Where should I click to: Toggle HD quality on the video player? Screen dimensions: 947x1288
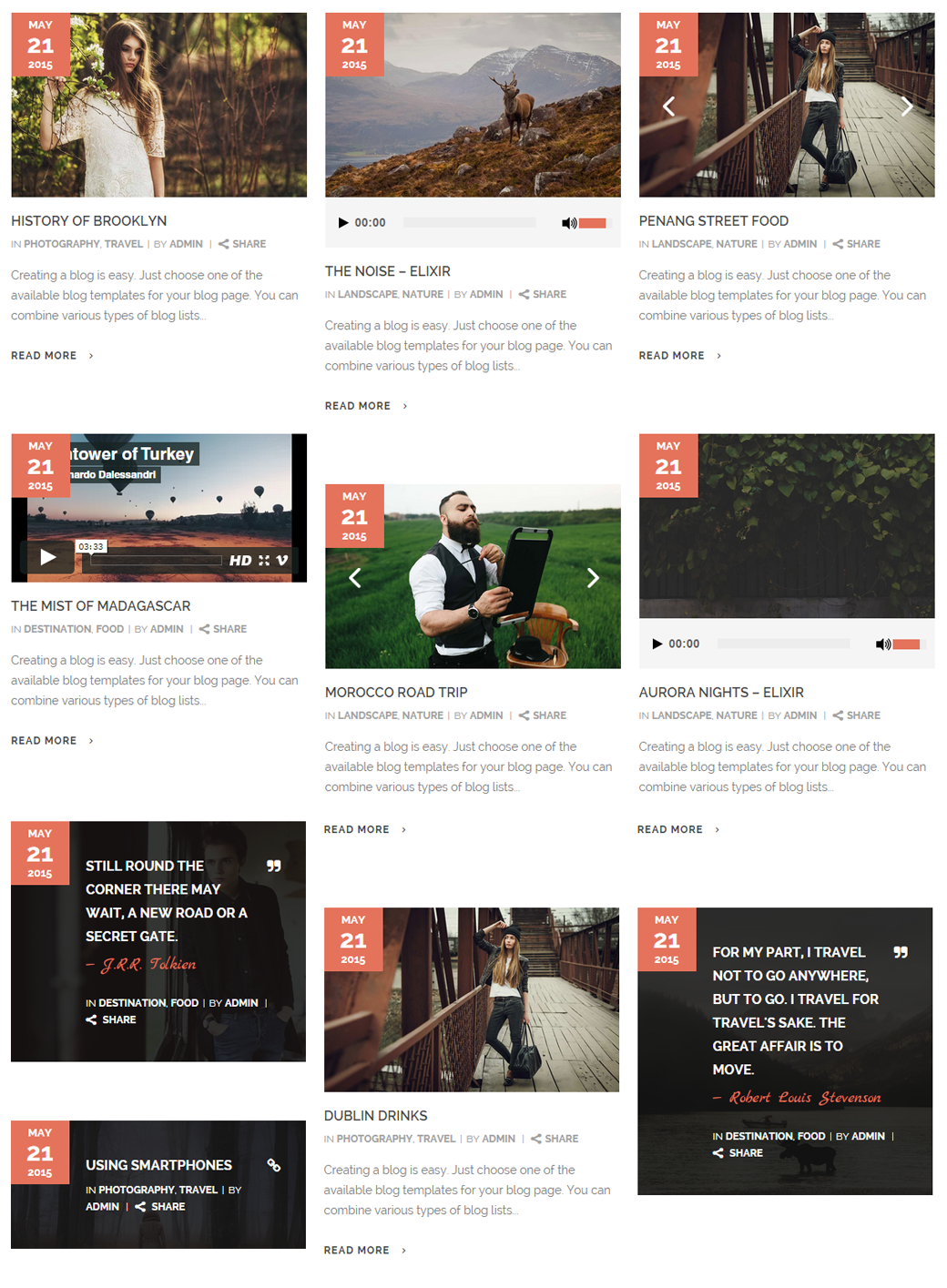240,561
